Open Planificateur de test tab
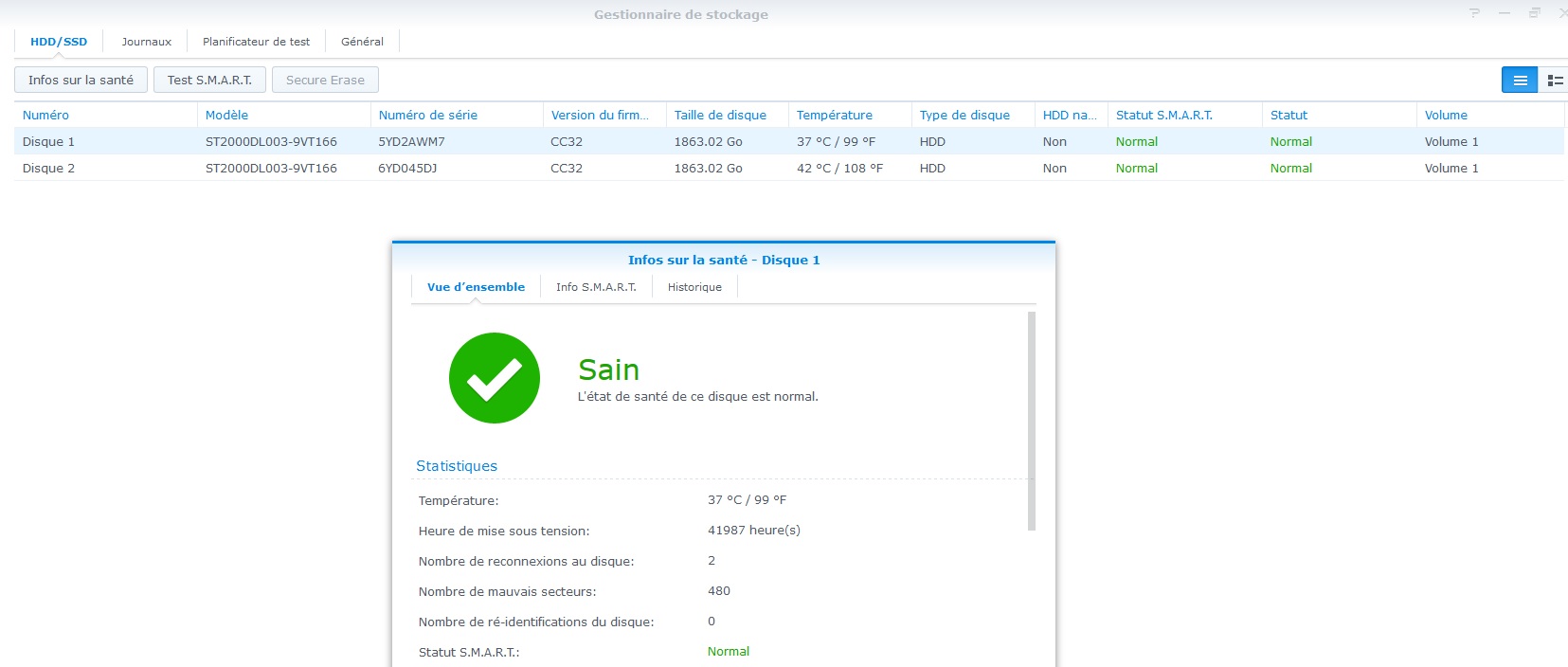This screenshot has width=1568, height=667. pyautogui.click(x=256, y=42)
